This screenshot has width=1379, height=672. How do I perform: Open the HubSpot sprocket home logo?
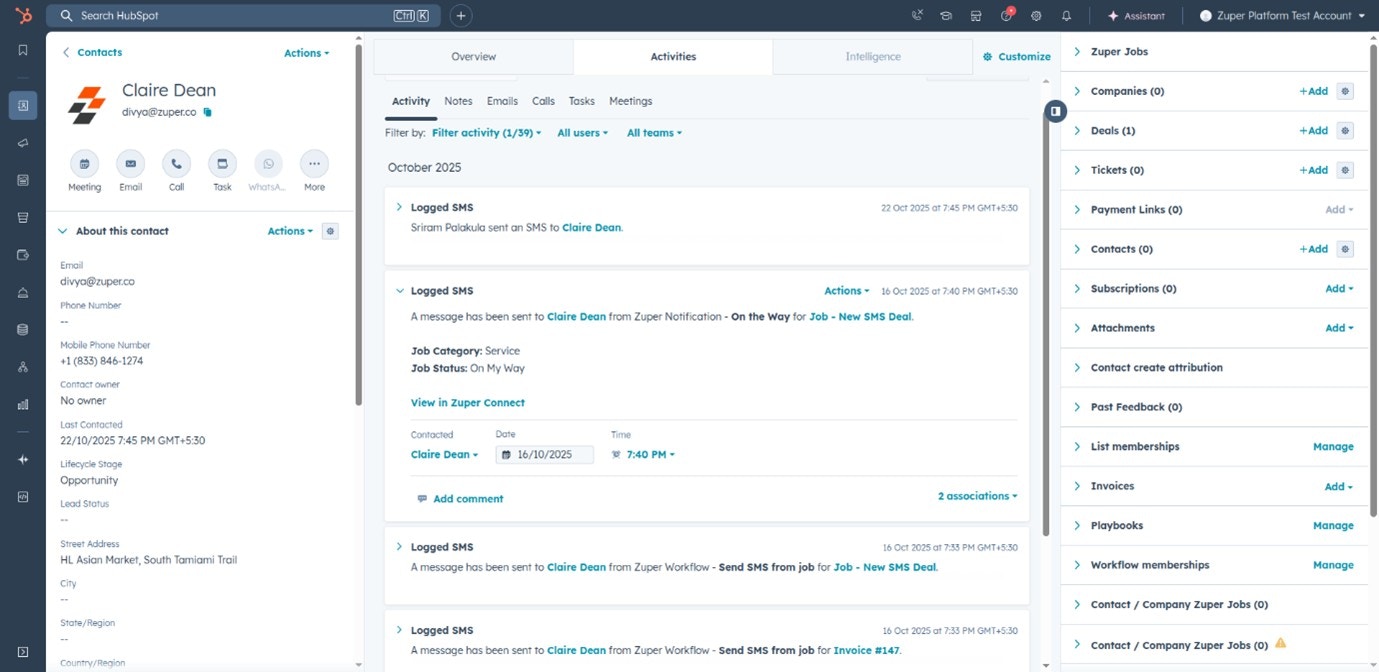(22, 15)
